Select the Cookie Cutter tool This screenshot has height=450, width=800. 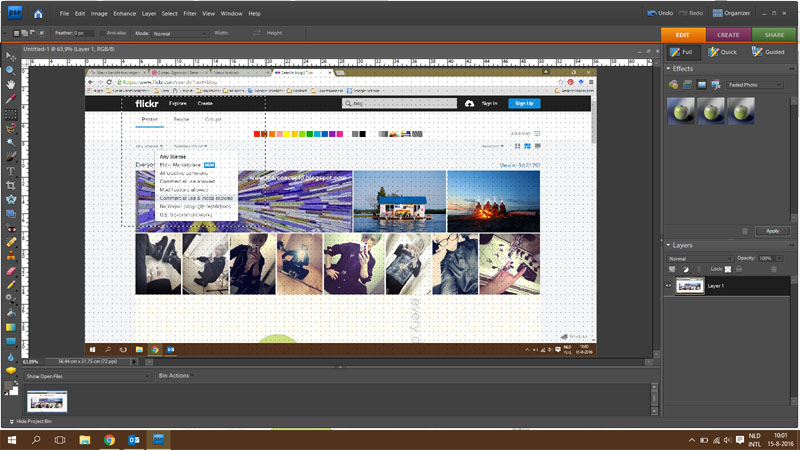pos(11,200)
